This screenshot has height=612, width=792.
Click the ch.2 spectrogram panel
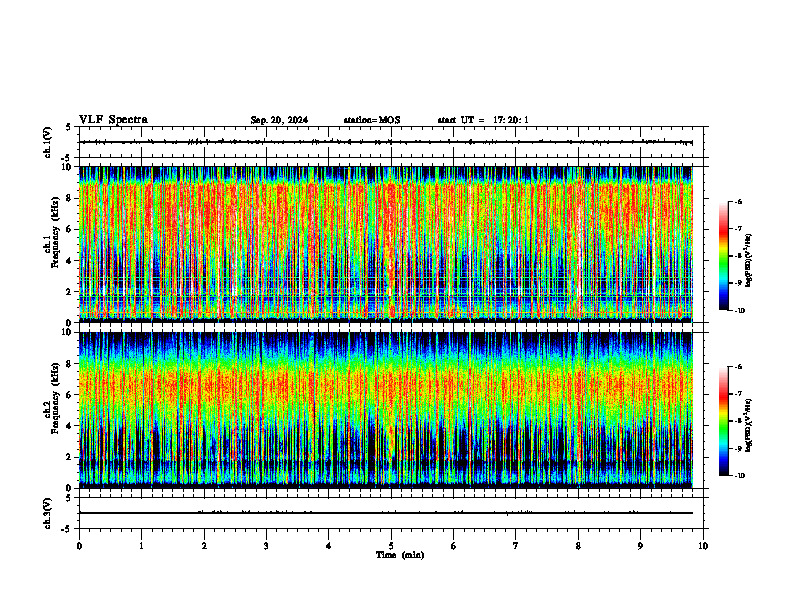pos(386,410)
